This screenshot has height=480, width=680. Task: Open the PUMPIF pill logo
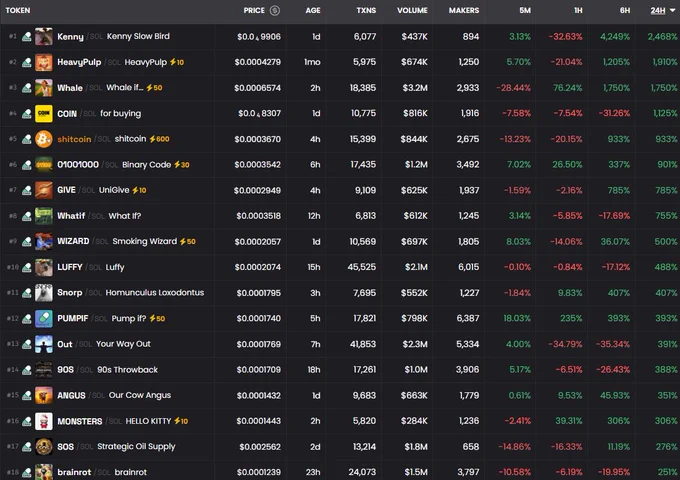tap(44, 319)
